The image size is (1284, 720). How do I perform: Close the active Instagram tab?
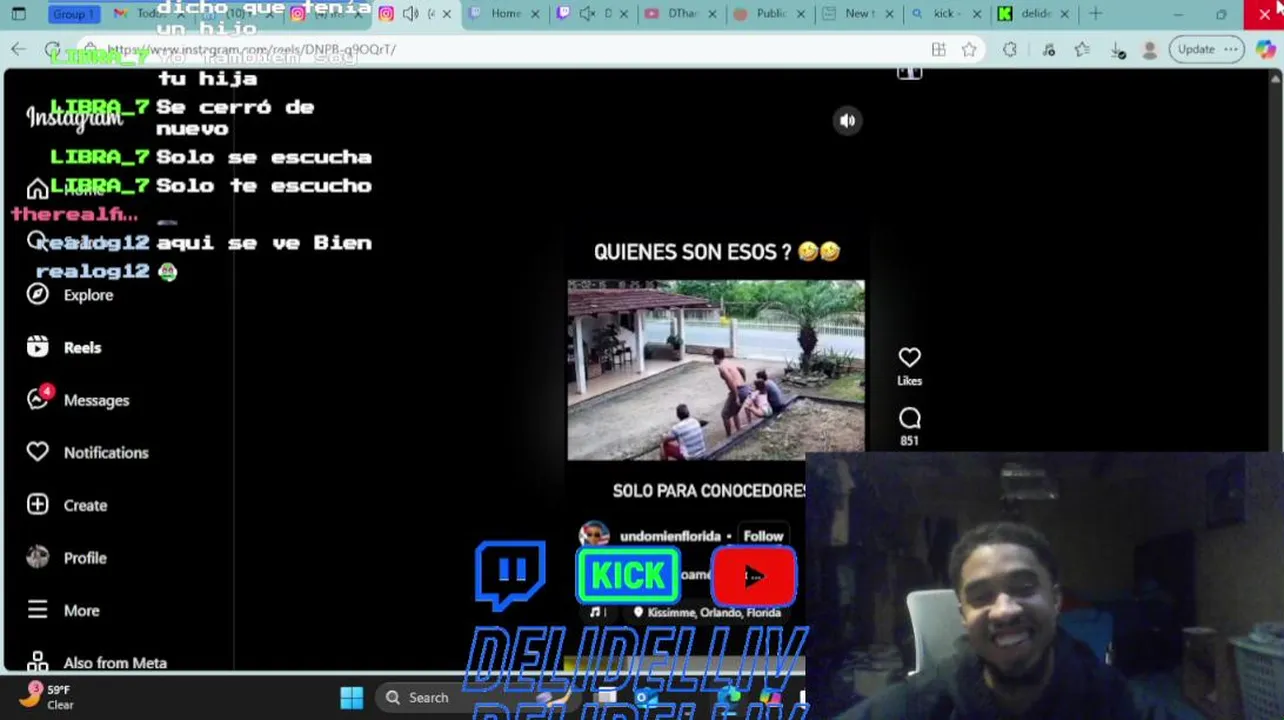(447, 14)
